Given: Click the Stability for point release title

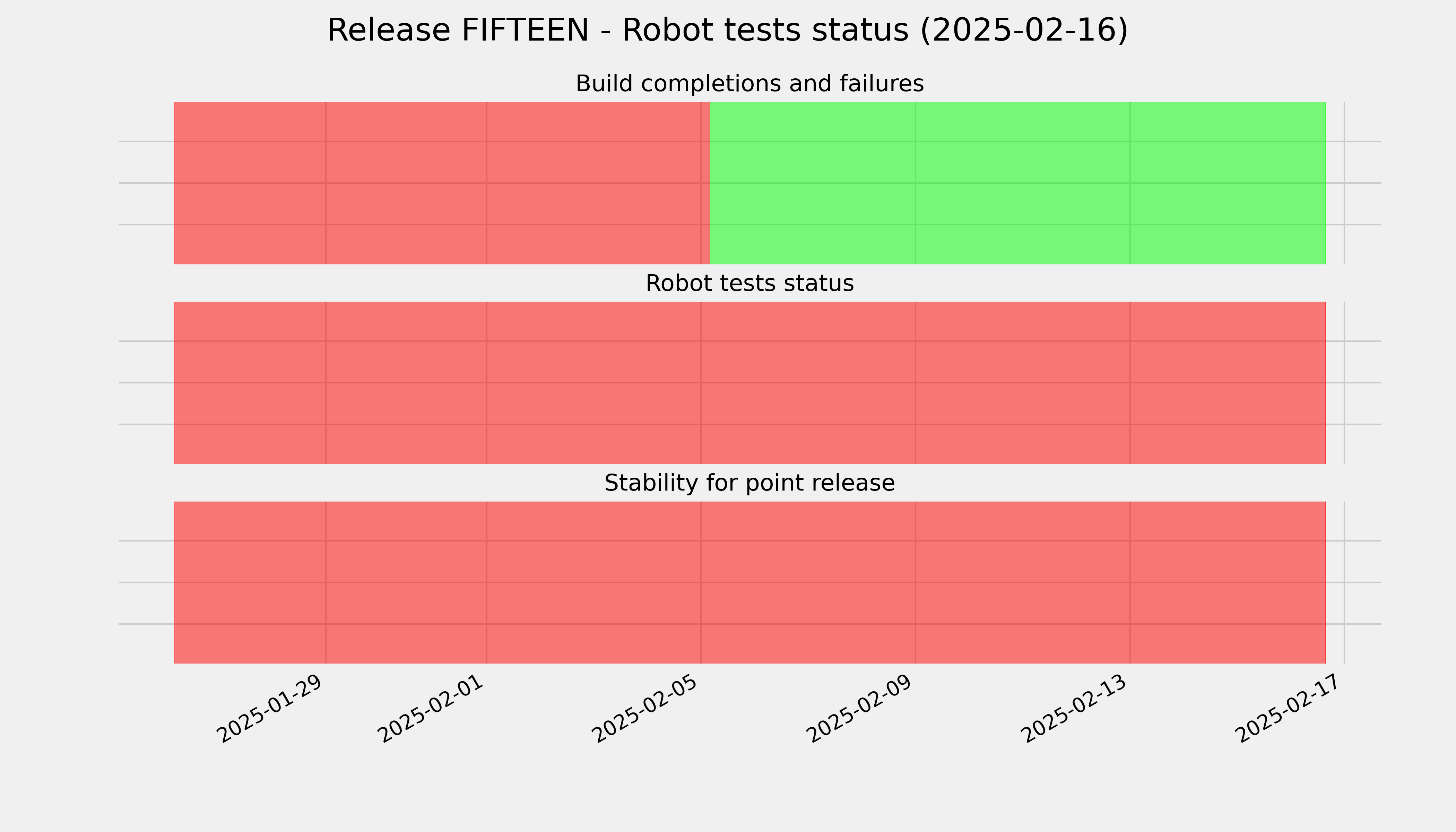Looking at the screenshot, I should tap(749, 484).
